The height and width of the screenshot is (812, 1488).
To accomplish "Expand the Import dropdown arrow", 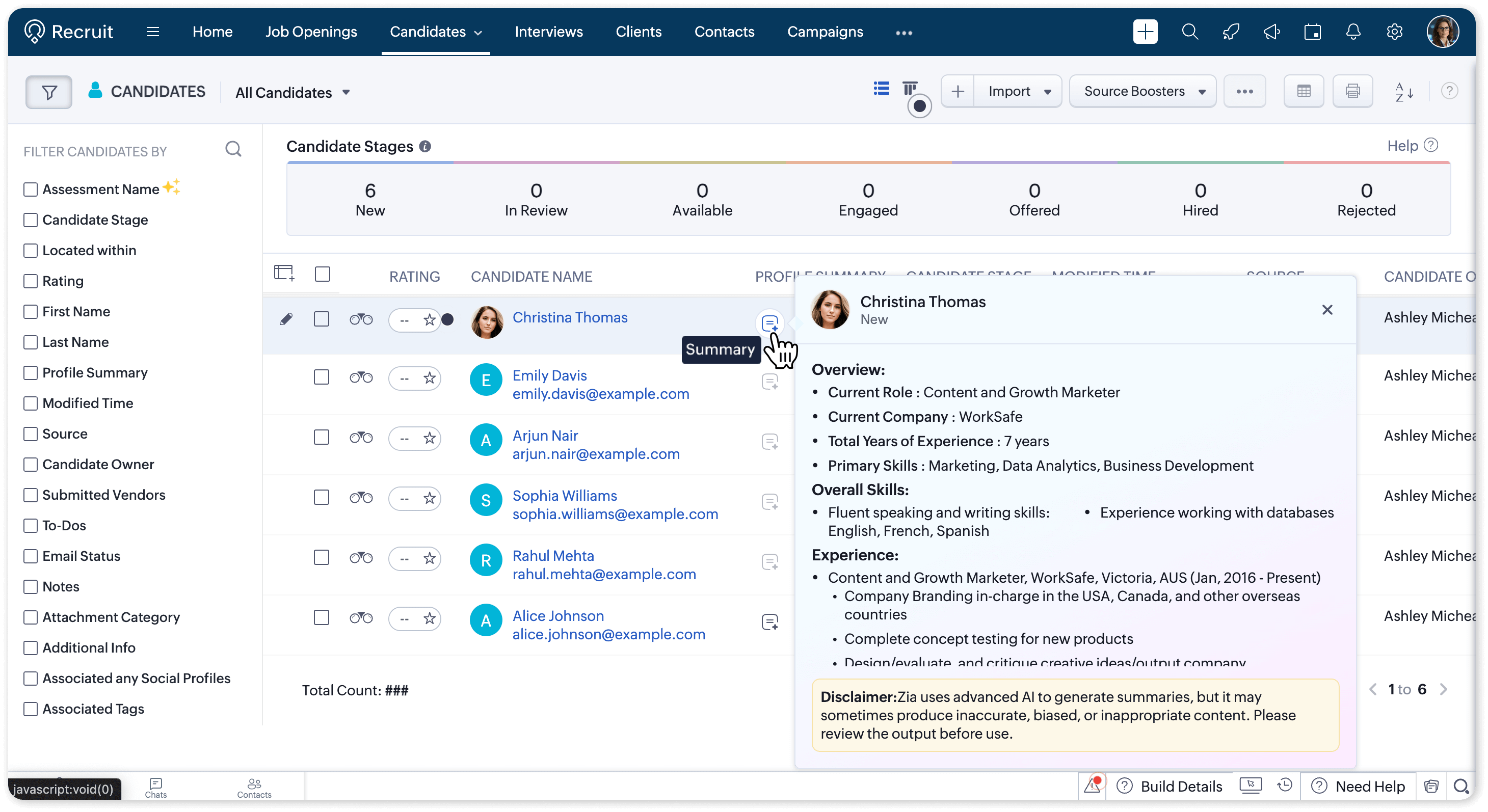I will (1047, 92).
